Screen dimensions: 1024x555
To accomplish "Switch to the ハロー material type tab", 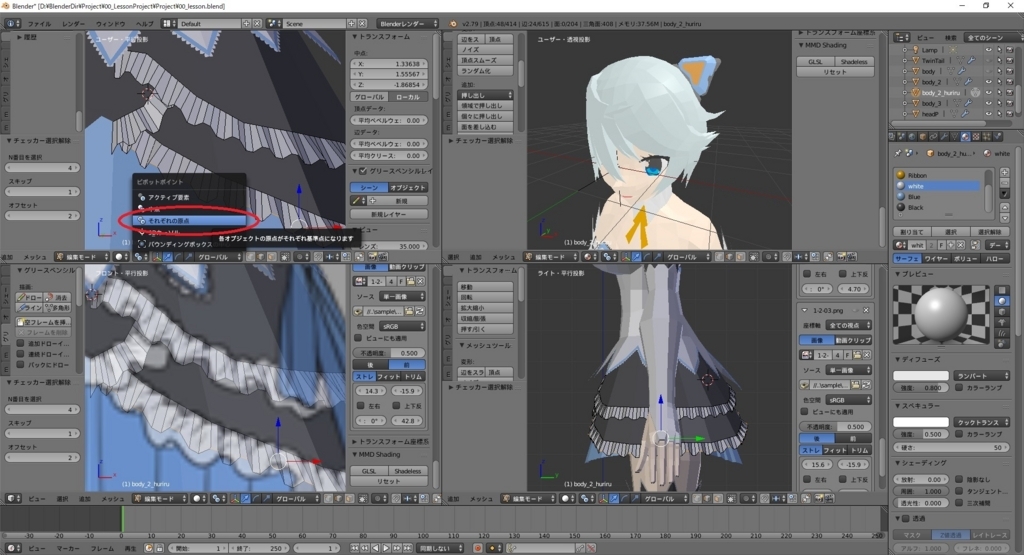I will [995, 259].
